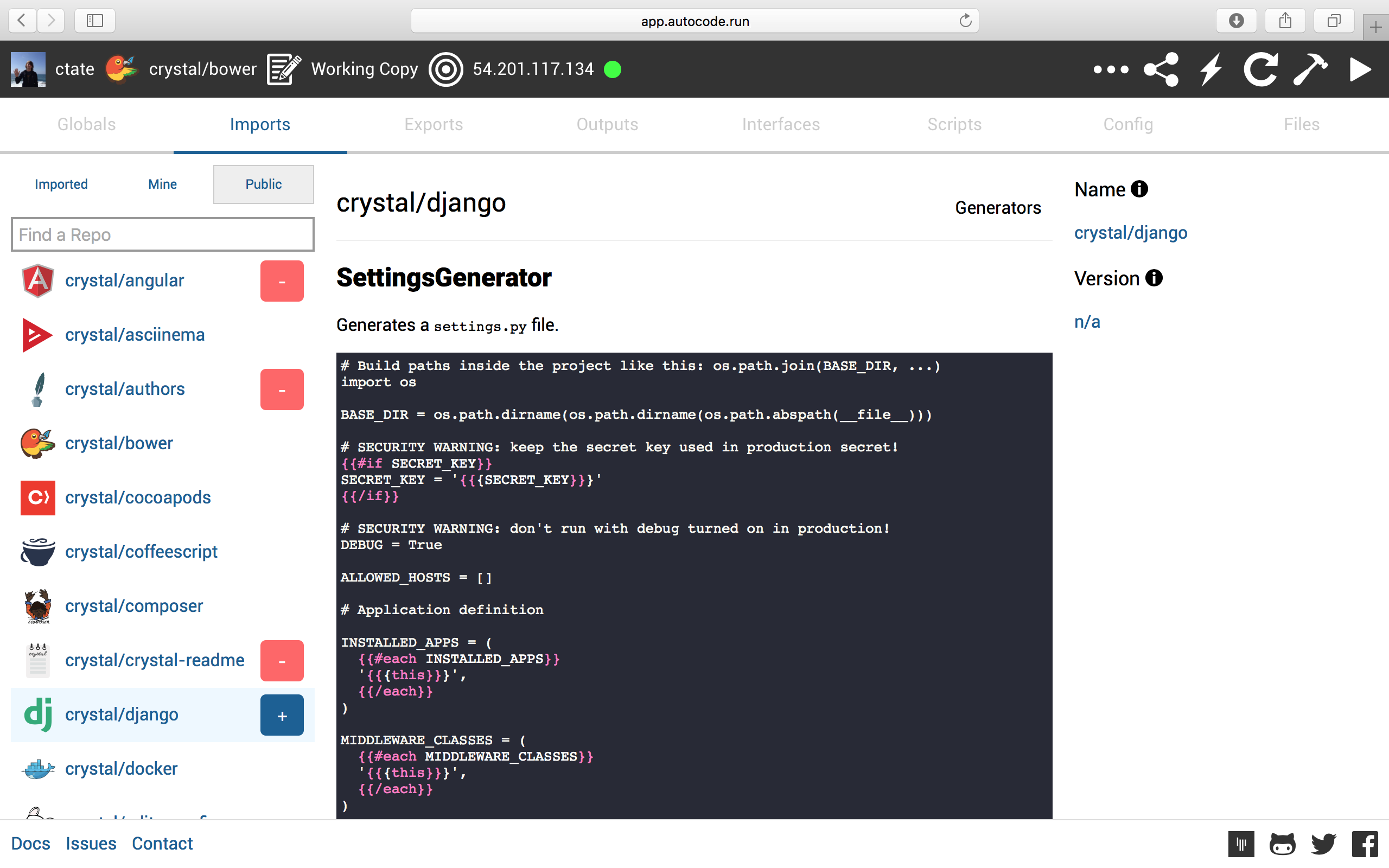Click the circular refresh arrow in app header
This screenshot has width=1389, height=868.
(1260, 69)
